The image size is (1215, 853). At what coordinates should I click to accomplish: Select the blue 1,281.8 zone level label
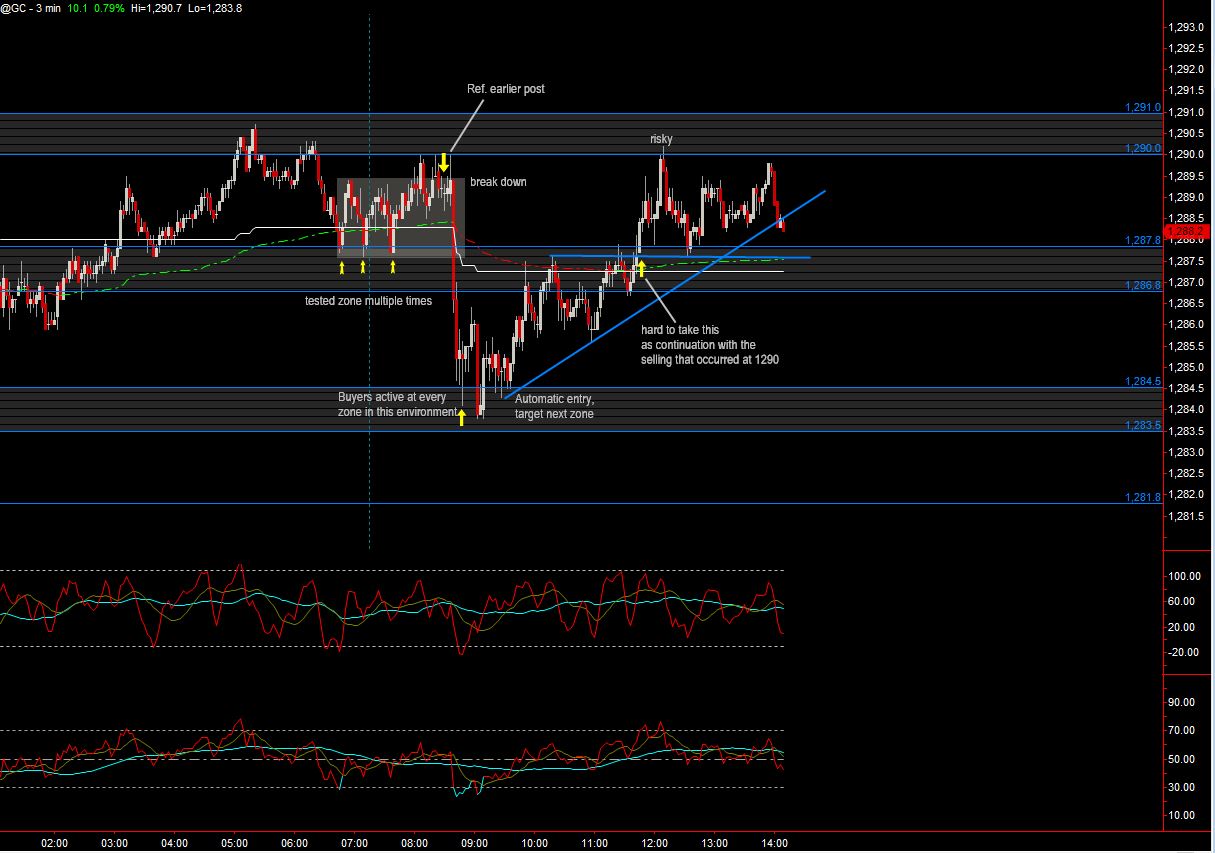(1143, 497)
